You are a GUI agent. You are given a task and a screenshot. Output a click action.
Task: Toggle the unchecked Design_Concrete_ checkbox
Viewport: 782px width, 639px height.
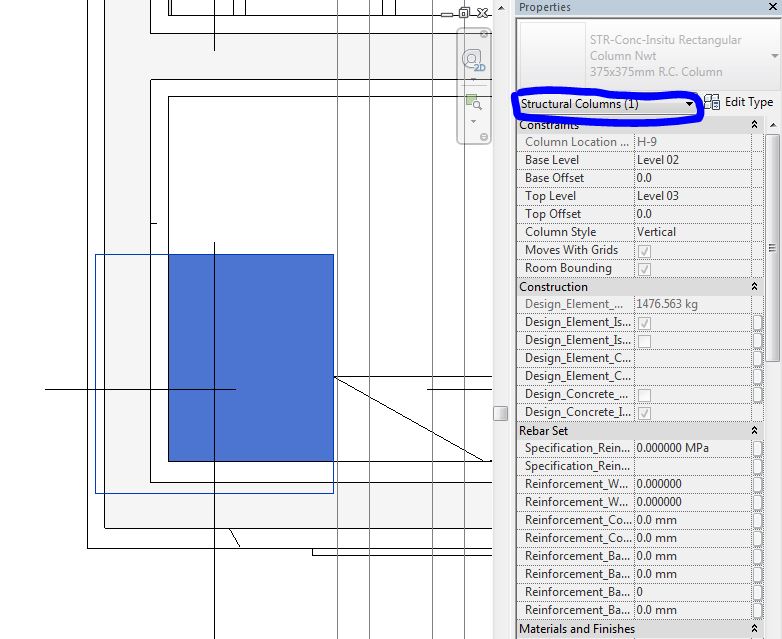pyautogui.click(x=644, y=395)
